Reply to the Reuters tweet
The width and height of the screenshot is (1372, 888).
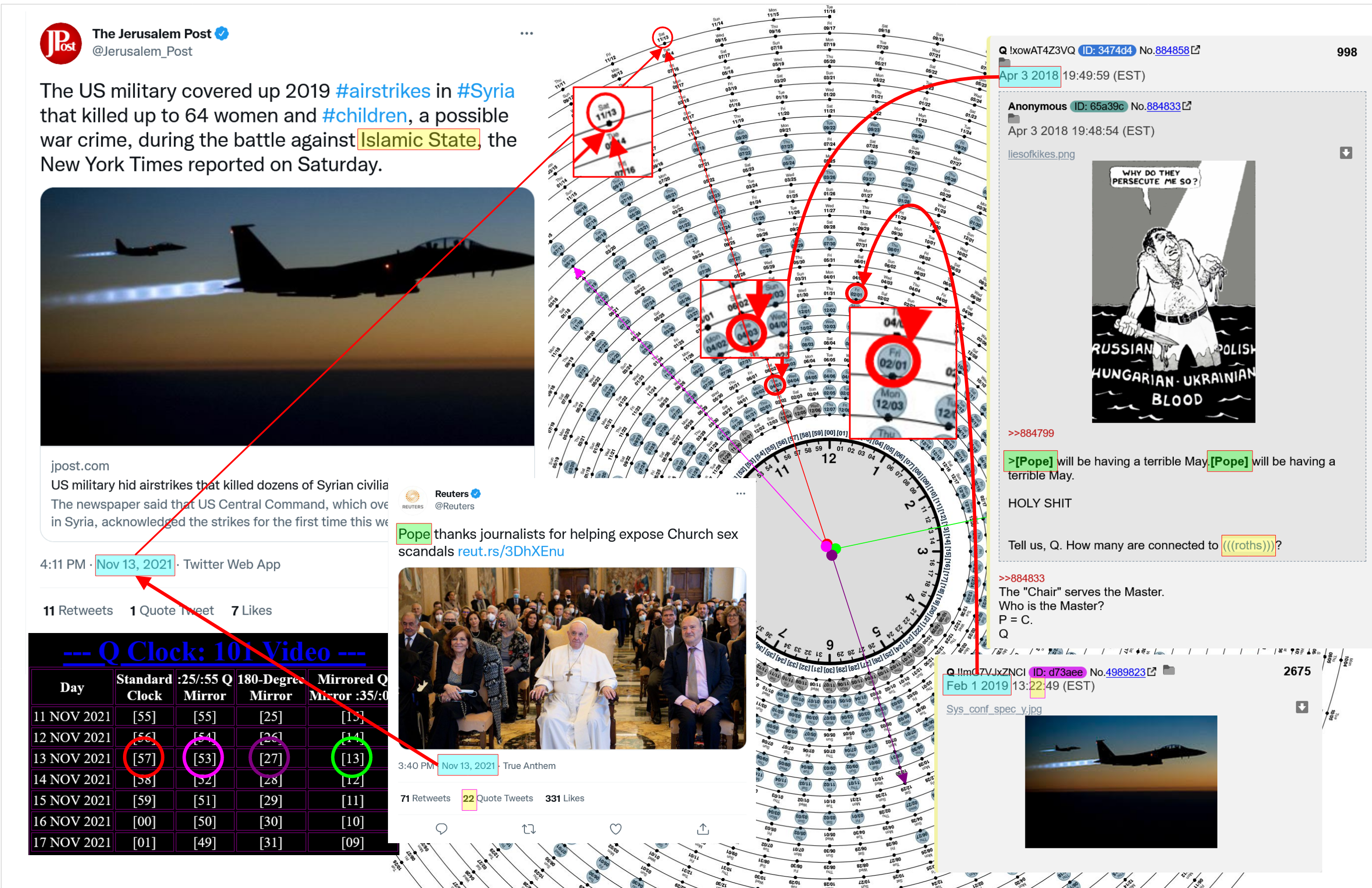click(x=442, y=829)
